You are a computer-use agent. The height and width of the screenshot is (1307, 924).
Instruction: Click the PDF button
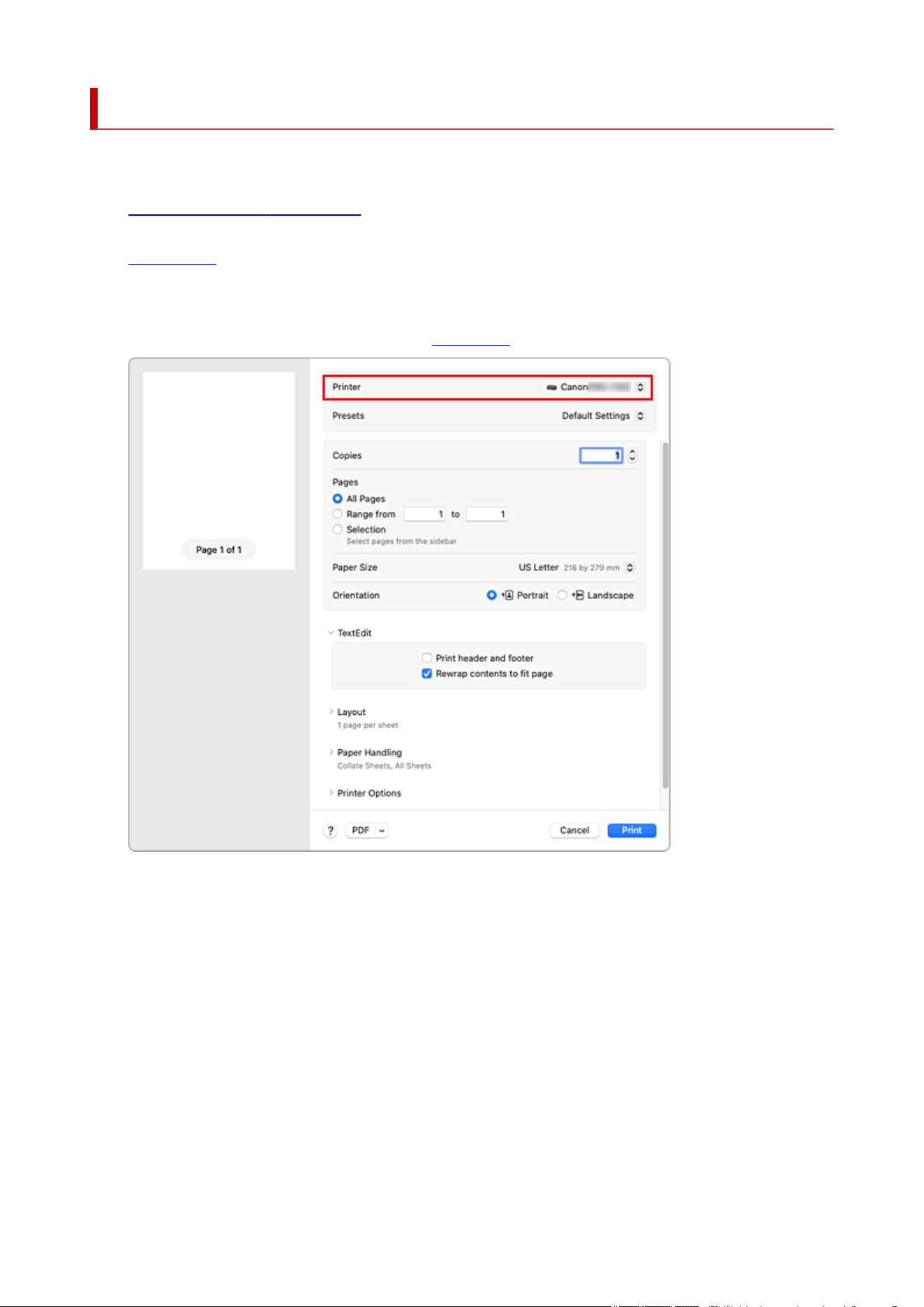click(x=360, y=830)
